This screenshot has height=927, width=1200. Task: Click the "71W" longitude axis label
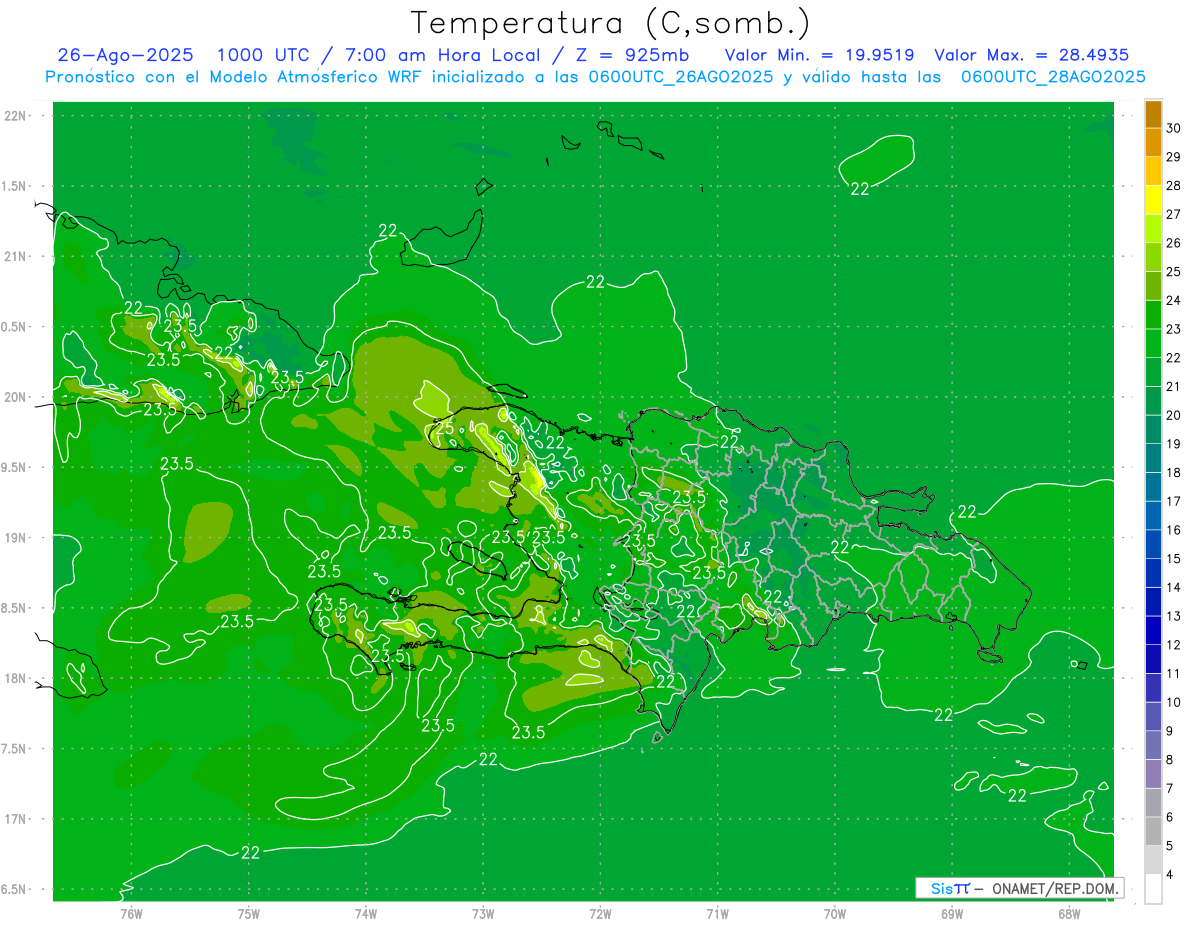(718, 914)
